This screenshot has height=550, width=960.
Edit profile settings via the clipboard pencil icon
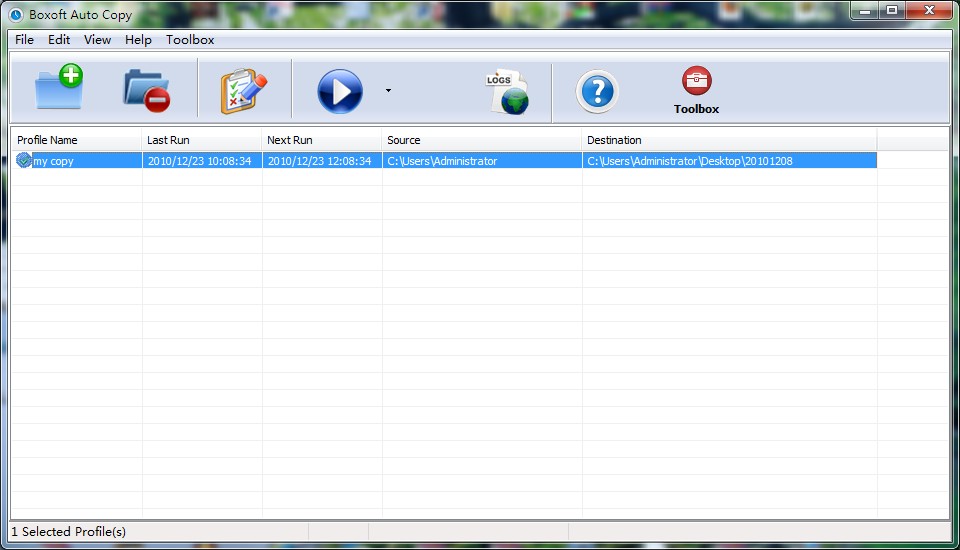pyautogui.click(x=244, y=91)
